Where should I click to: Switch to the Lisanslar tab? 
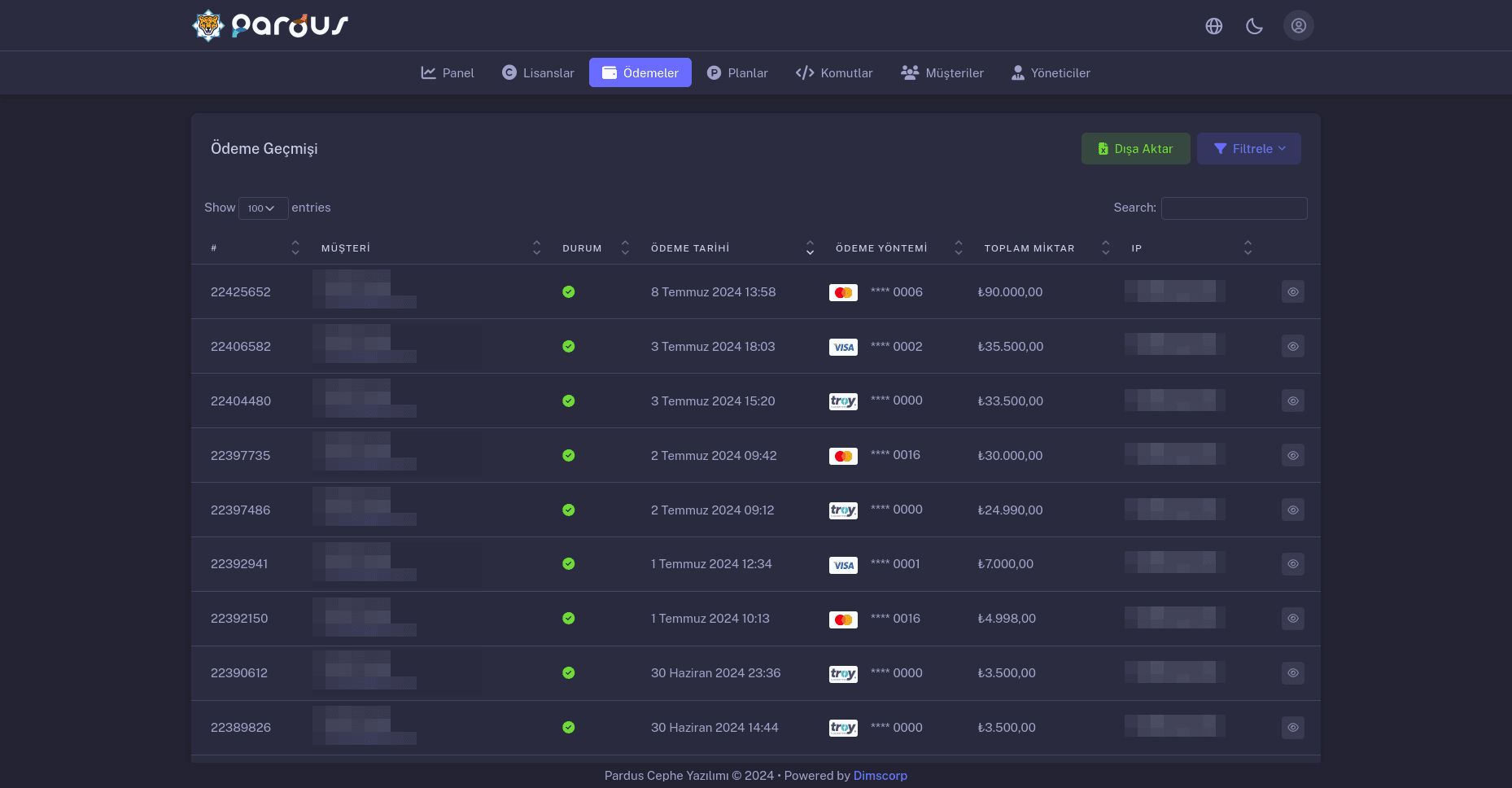tap(538, 73)
